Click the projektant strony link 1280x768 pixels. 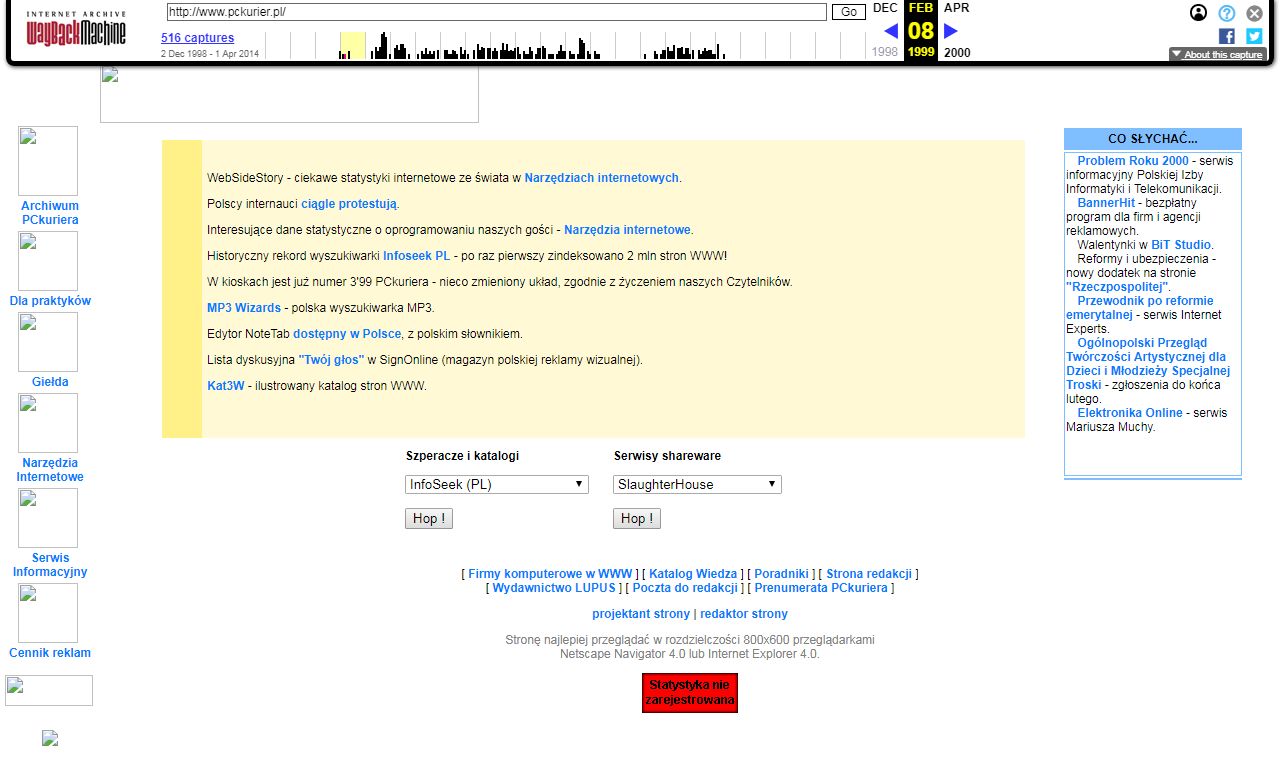point(641,614)
